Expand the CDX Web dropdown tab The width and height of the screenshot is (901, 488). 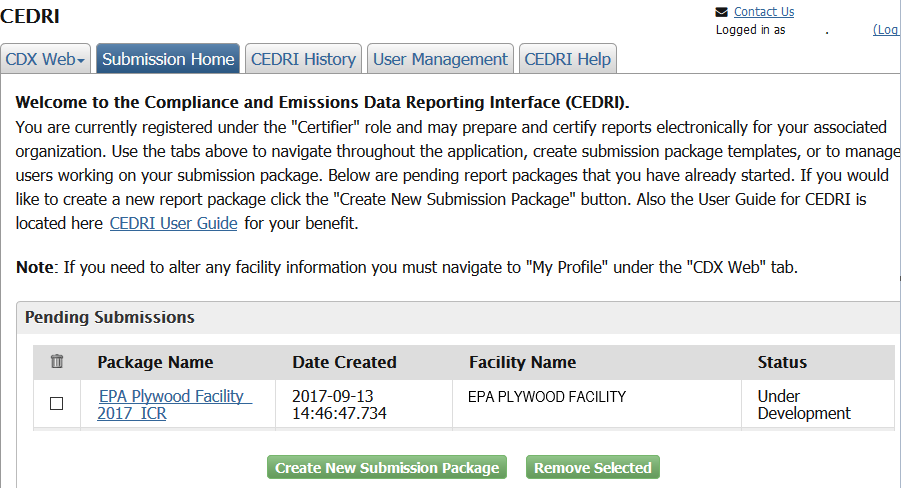[x=47, y=59]
